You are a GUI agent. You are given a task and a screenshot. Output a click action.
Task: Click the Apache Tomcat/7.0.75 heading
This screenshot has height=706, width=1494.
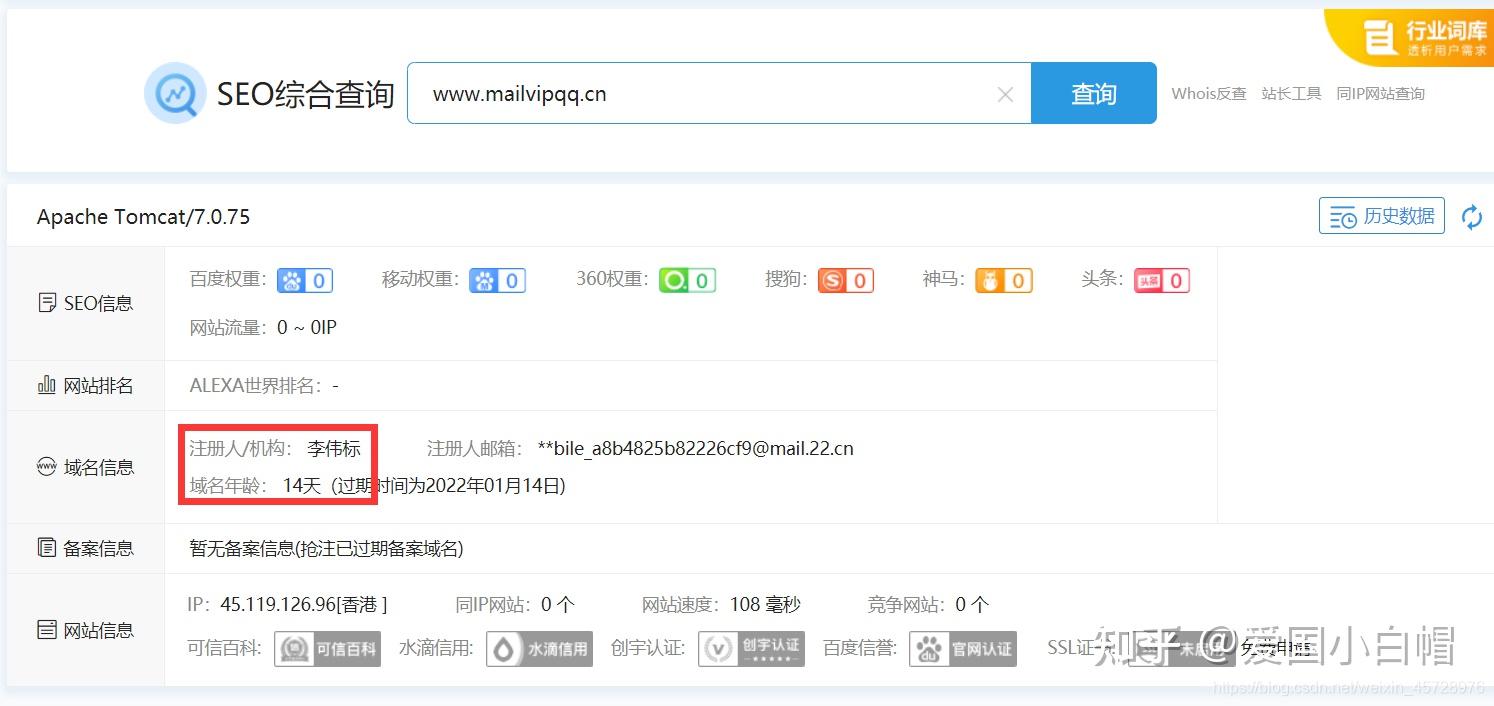tap(143, 217)
